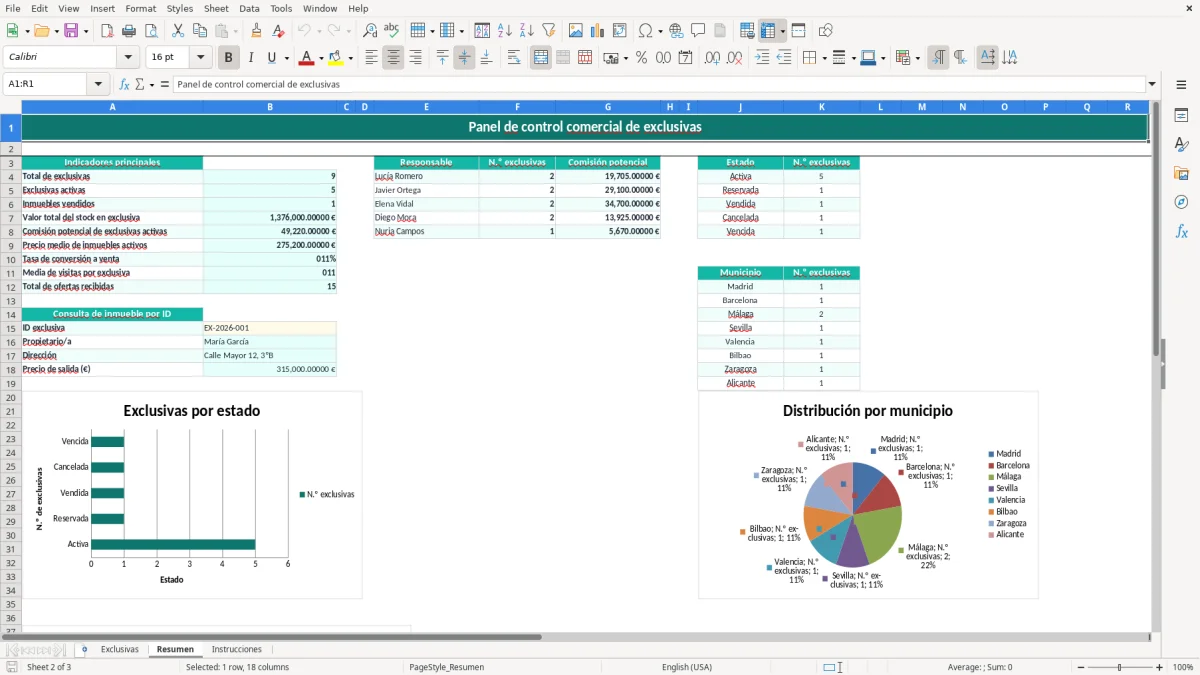
Task: Format selection as percent
Action: pos(641,58)
